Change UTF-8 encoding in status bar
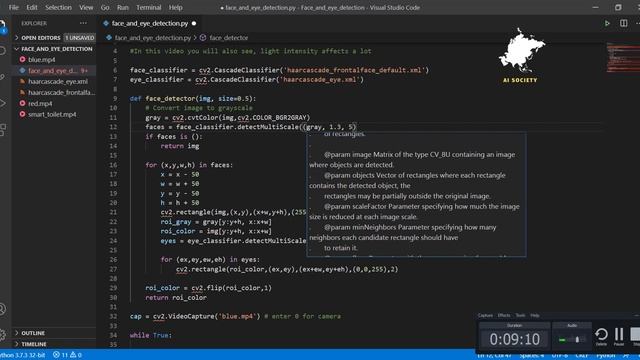The width and height of the screenshot is (640, 360). click(x=560, y=356)
